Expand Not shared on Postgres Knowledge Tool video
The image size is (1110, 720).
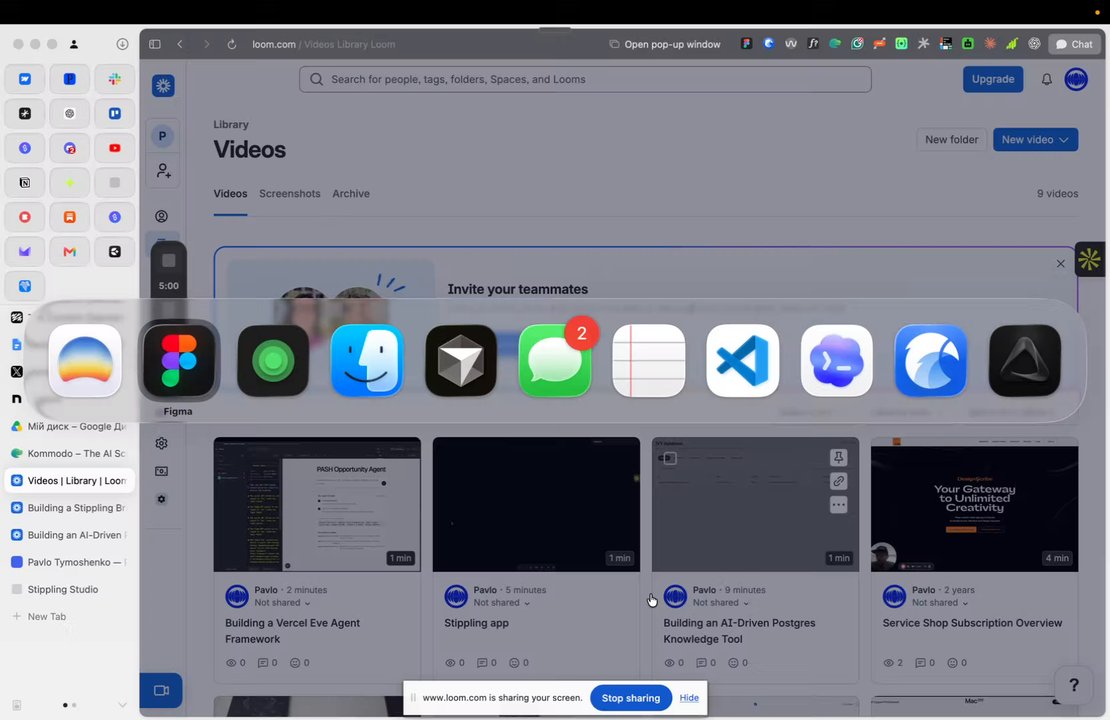721,603
